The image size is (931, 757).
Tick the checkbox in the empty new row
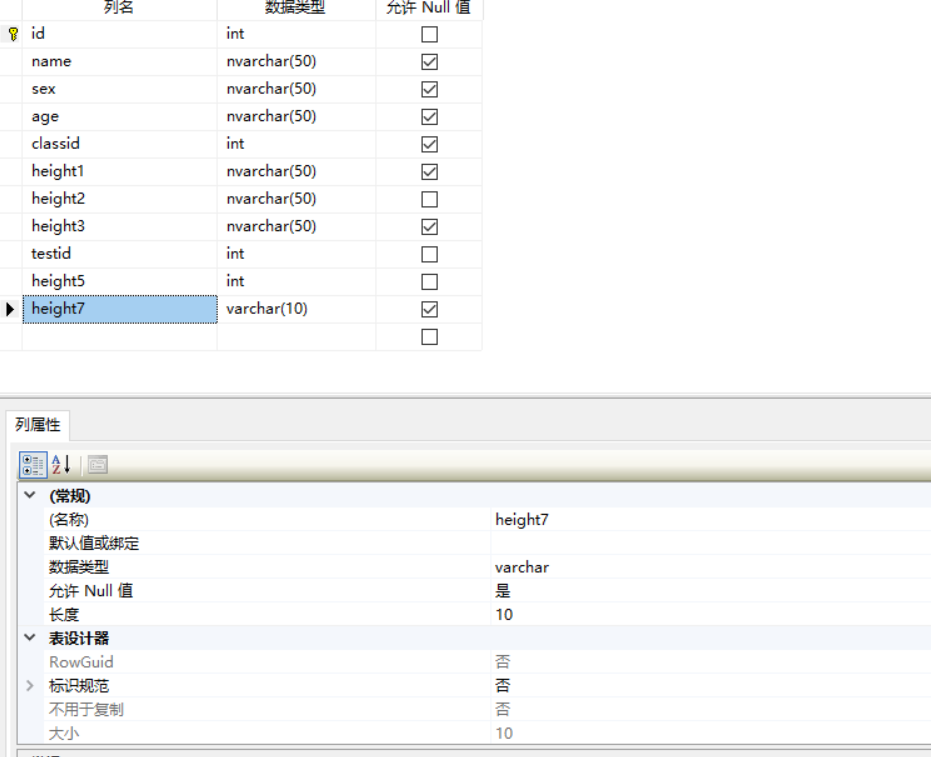pyautogui.click(x=429, y=337)
